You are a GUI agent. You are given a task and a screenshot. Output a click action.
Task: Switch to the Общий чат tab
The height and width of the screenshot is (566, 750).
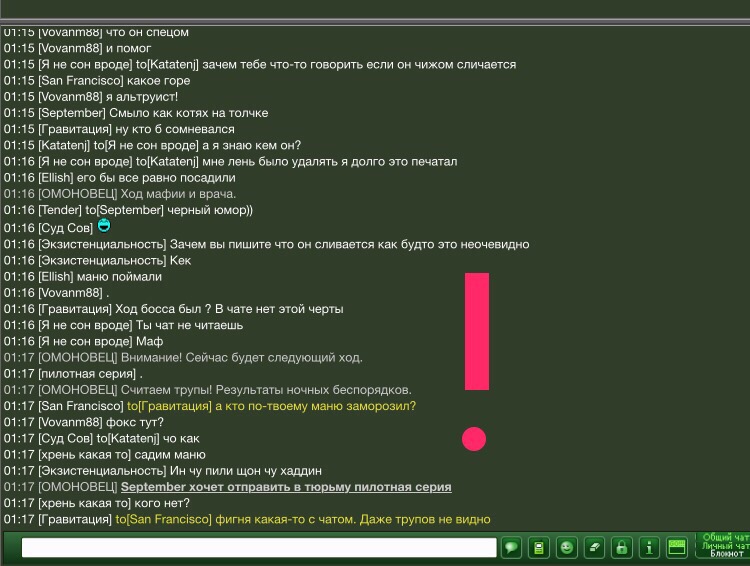[725, 538]
